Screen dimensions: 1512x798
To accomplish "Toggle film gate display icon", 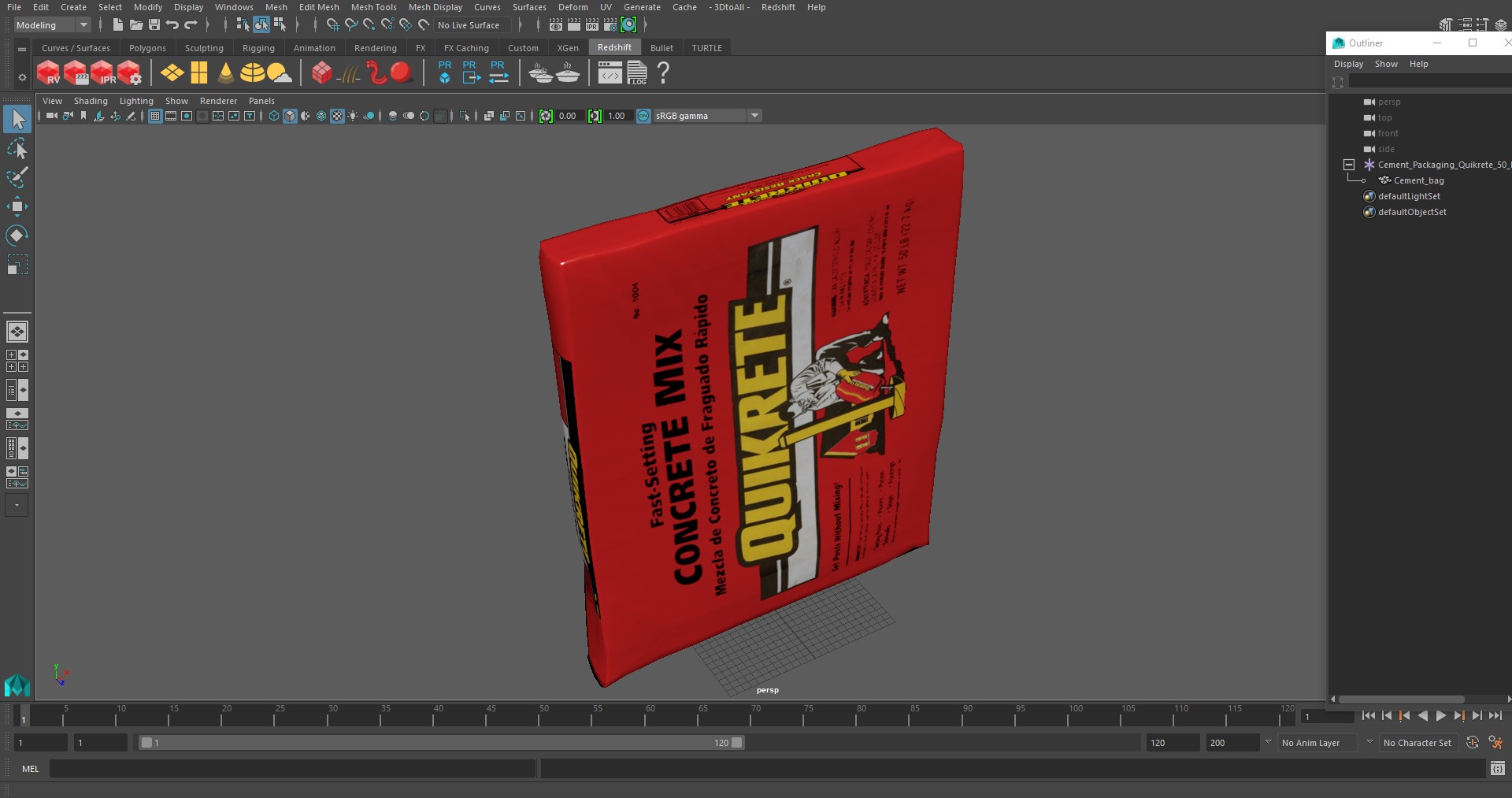I will pyautogui.click(x=171, y=116).
